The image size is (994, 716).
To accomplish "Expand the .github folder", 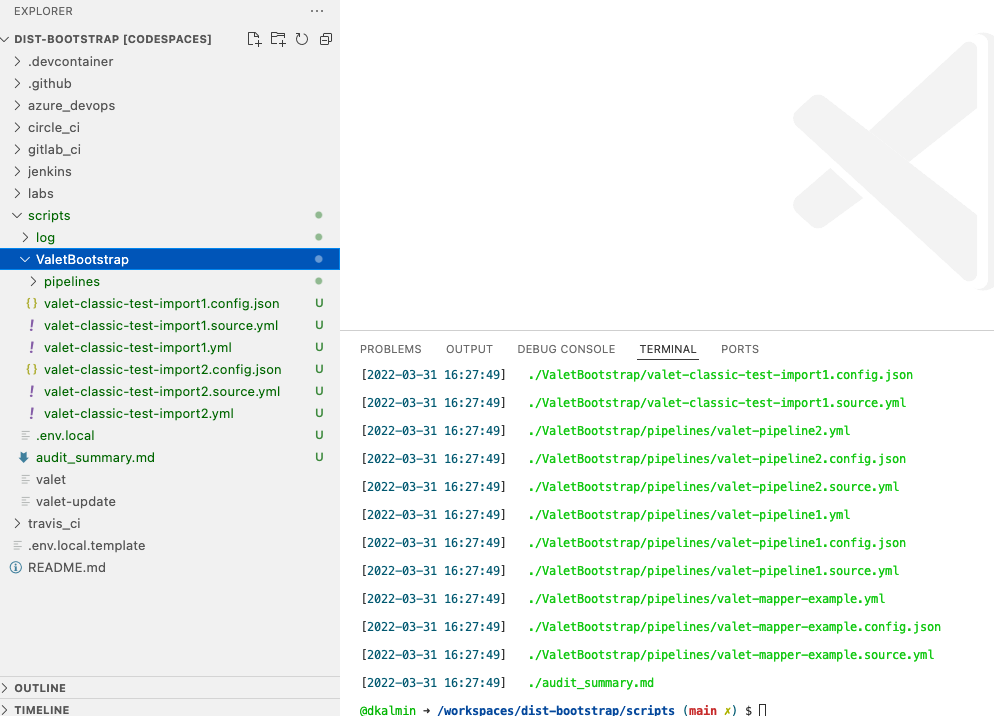I will pyautogui.click(x=17, y=83).
